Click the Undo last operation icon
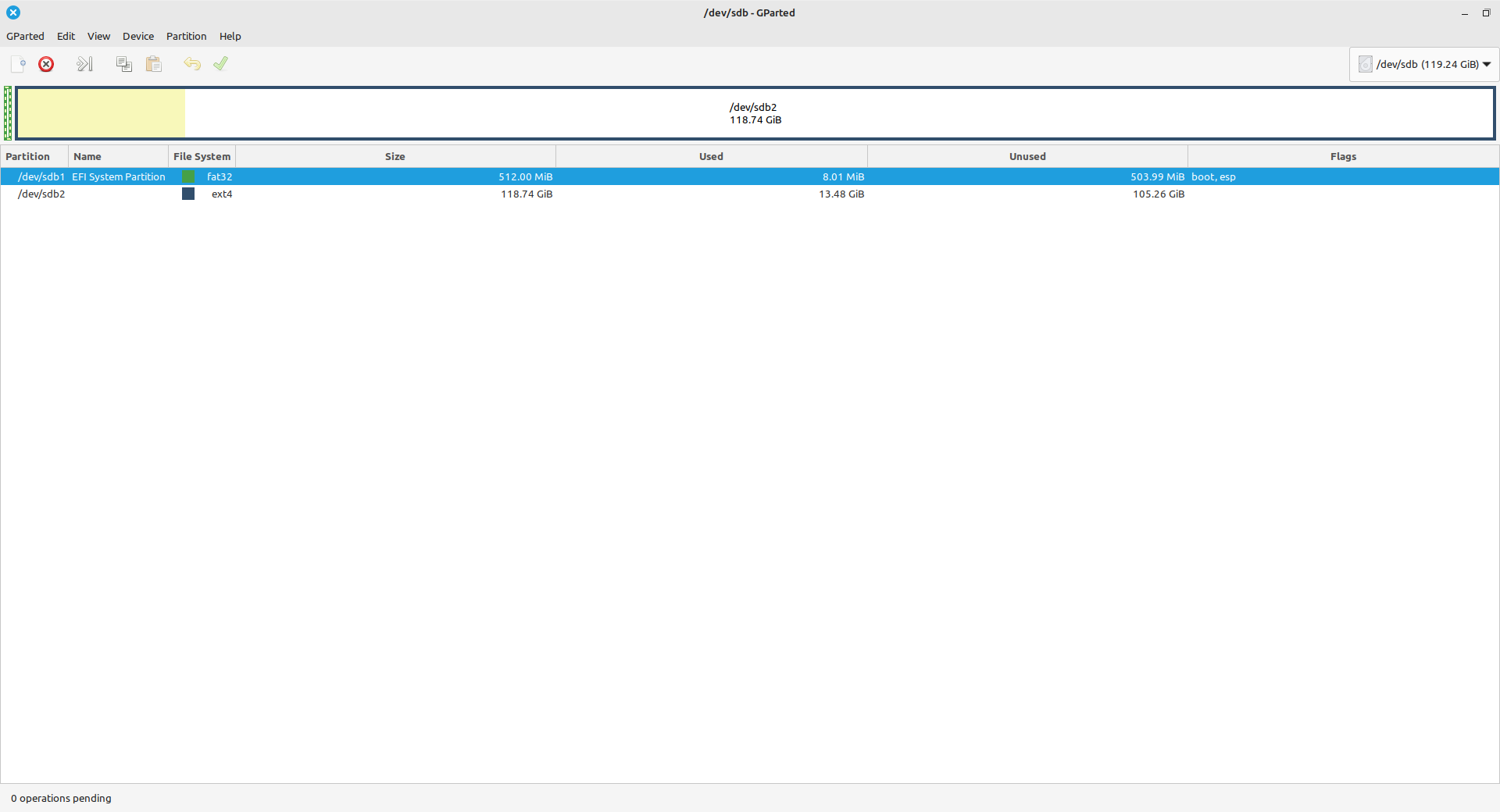The height and width of the screenshot is (812, 1500). [192, 64]
